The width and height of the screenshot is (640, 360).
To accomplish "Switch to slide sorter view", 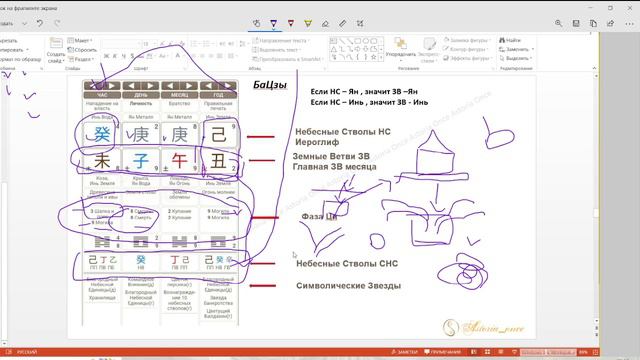I will (487, 352).
